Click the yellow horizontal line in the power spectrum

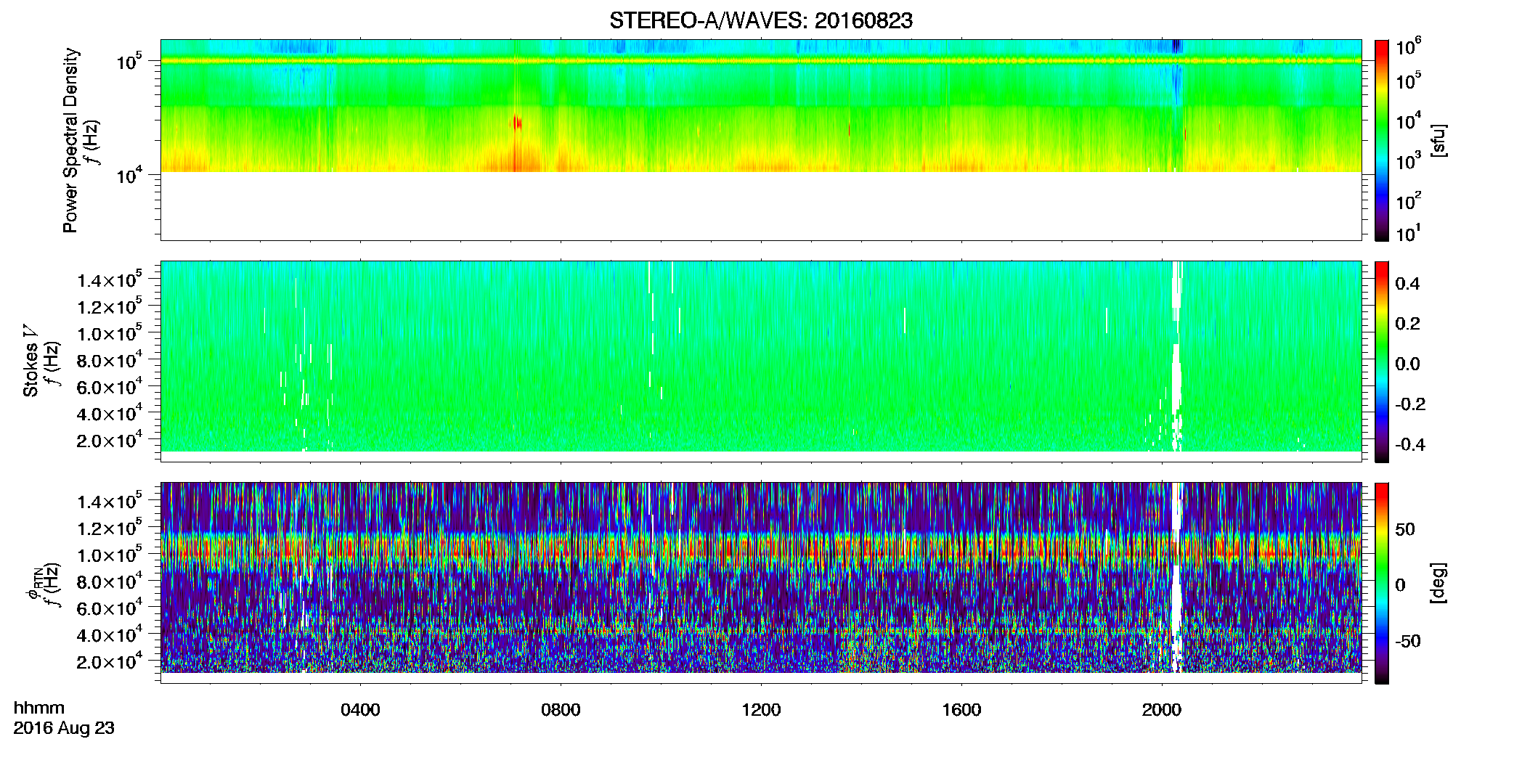tap(760, 61)
